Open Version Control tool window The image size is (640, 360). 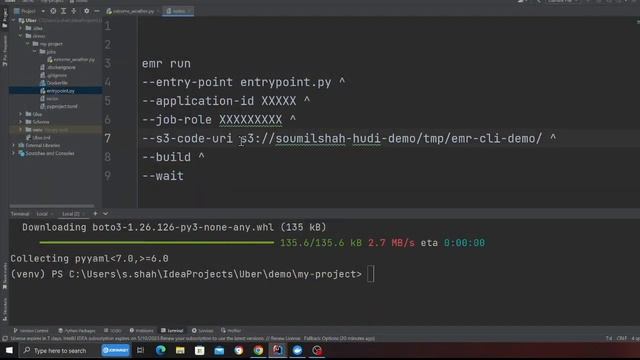coord(31,331)
